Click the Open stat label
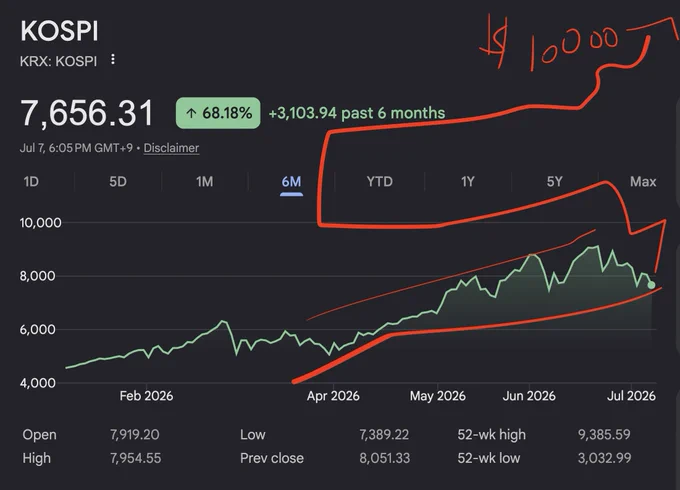 39,434
